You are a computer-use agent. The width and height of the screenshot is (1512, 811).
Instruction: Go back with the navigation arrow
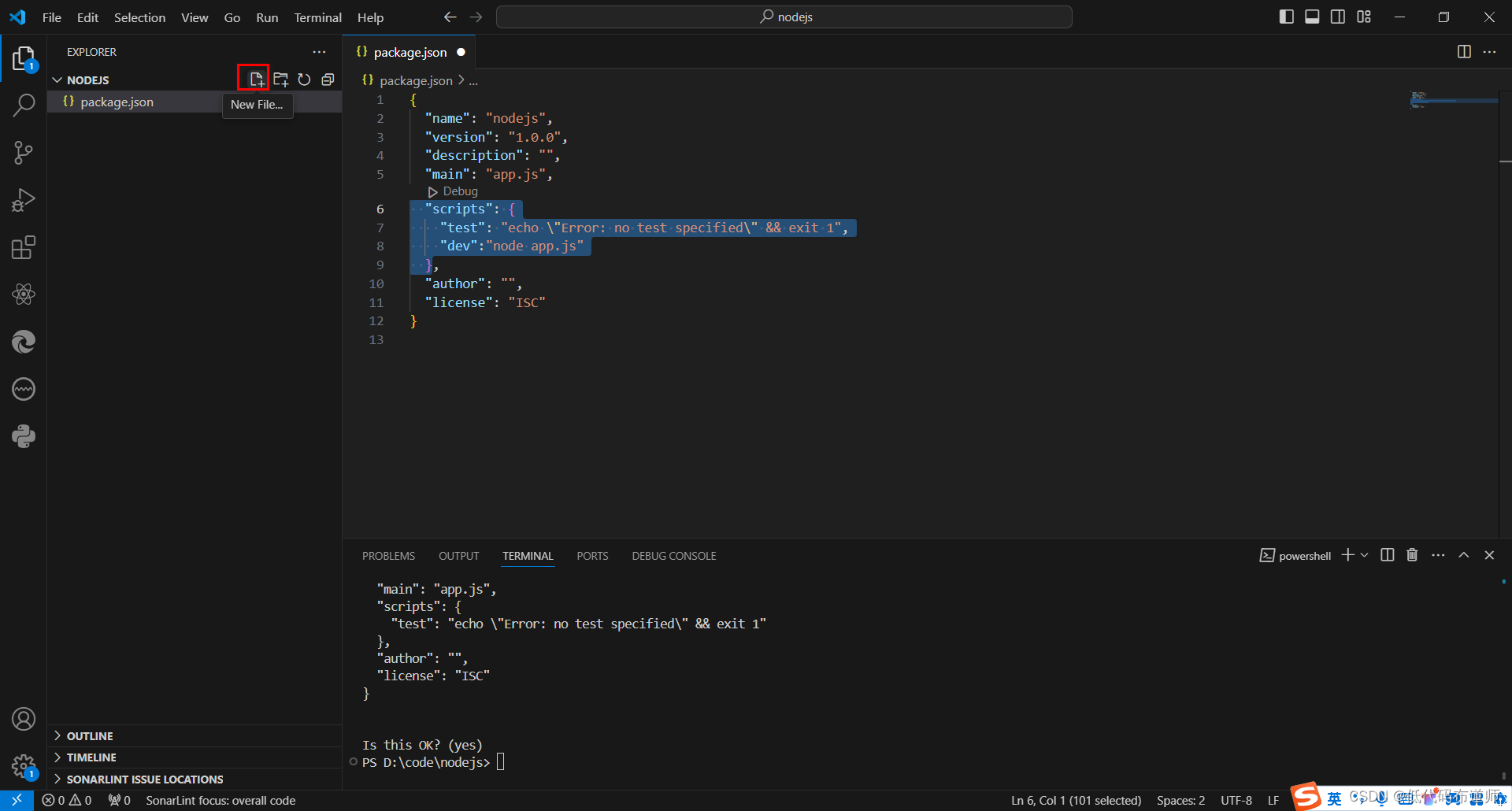pyautogui.click(x=450, y=17)
